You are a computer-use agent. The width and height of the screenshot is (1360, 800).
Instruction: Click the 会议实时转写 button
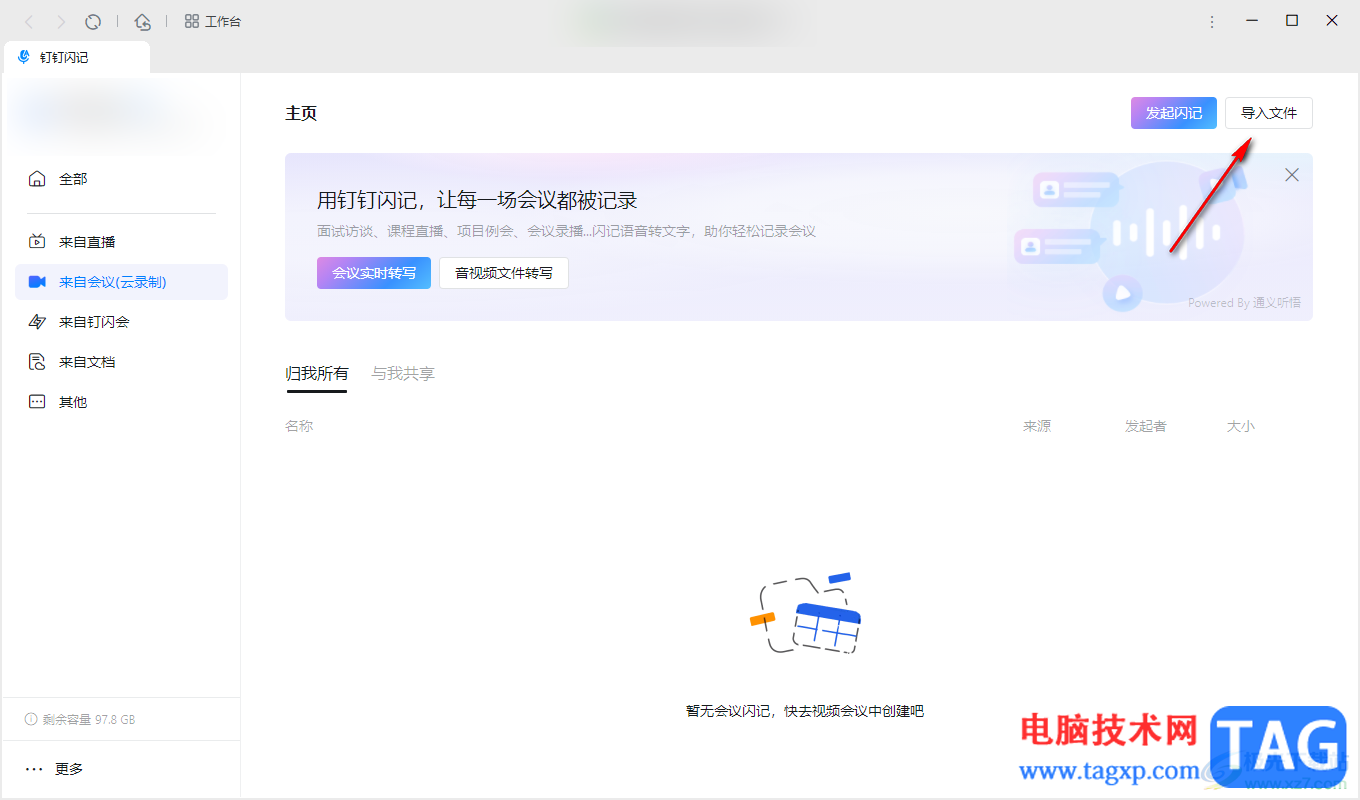(x=374, y=273)
